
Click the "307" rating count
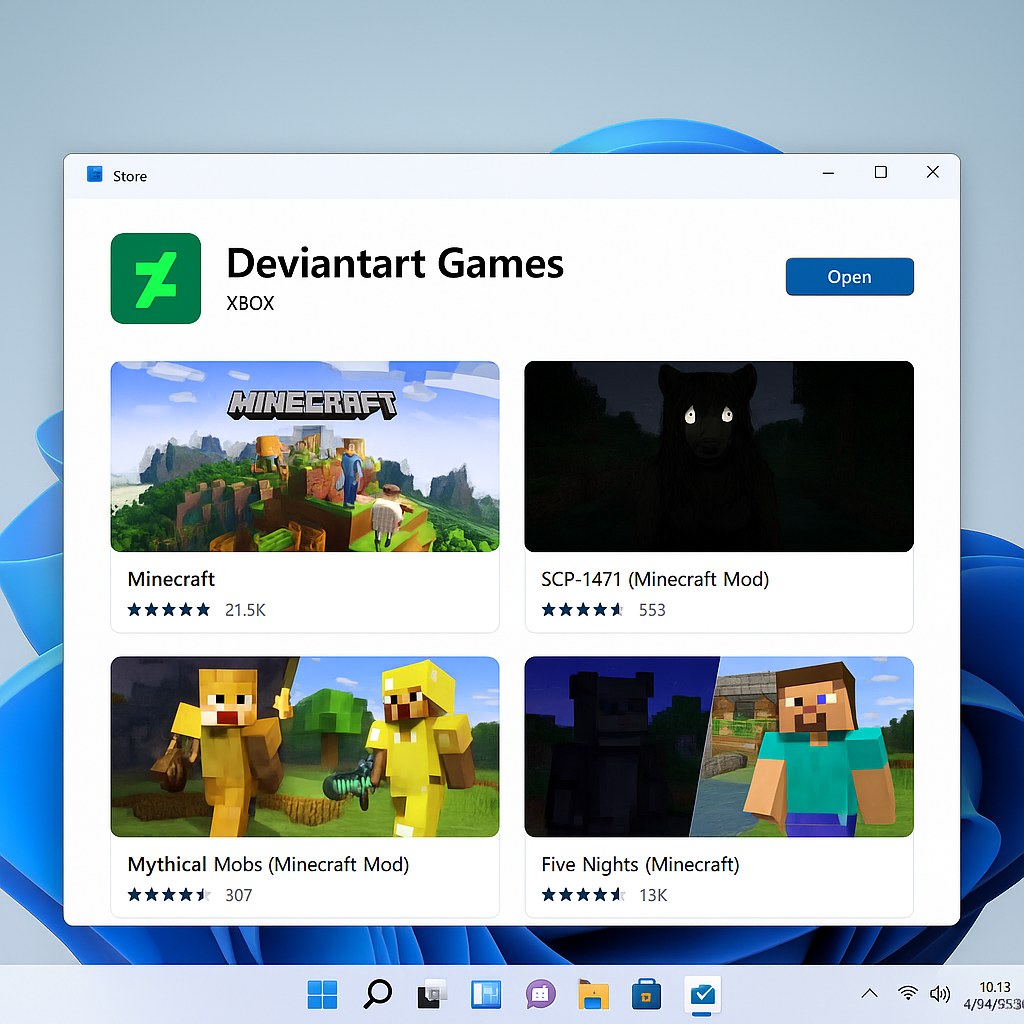238,895
